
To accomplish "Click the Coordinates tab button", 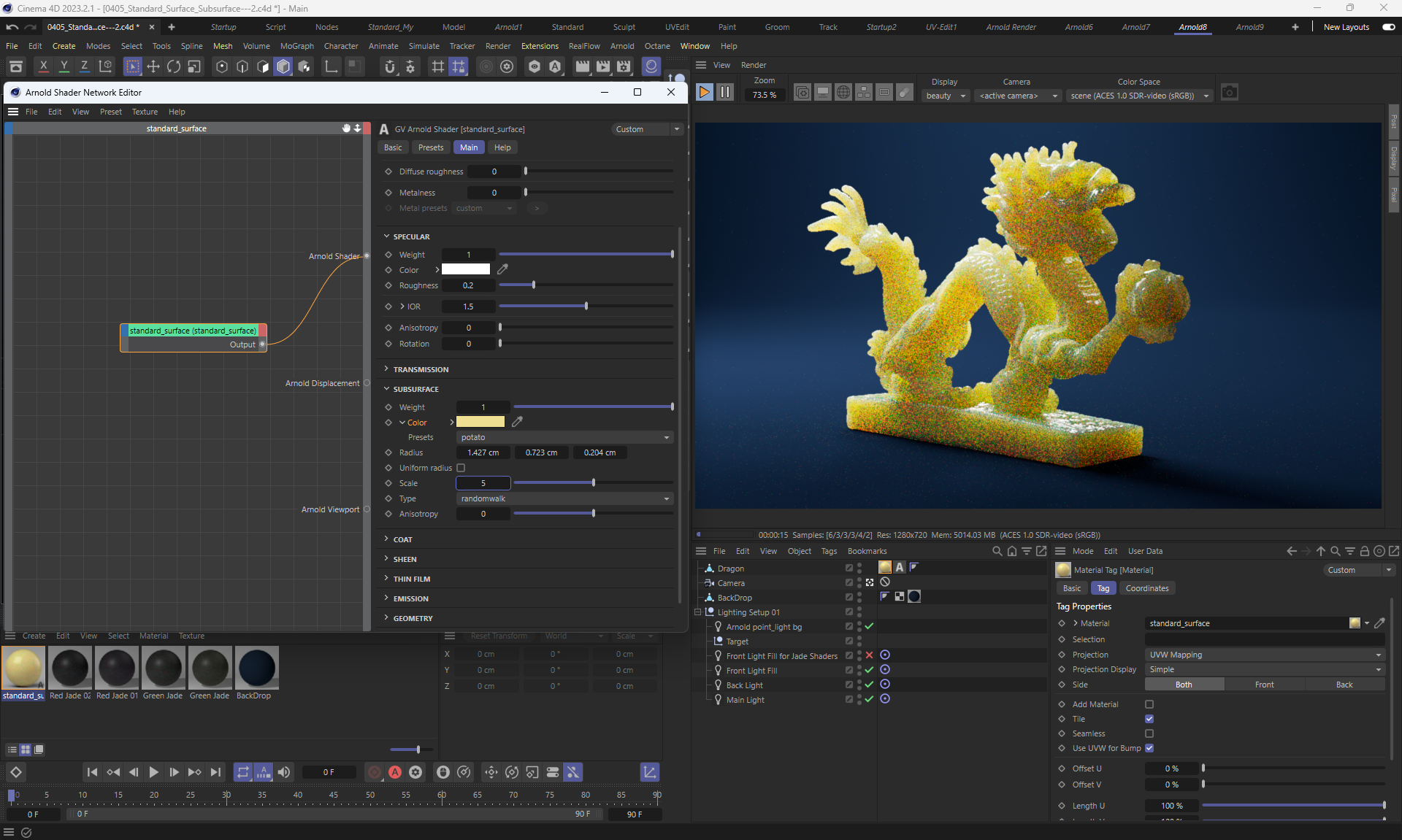I will (x=1146, y=588).
